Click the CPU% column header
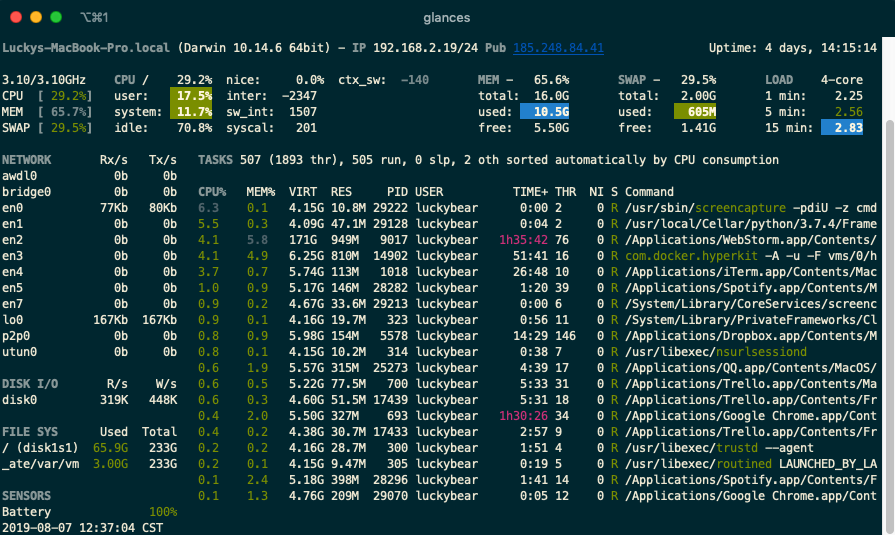 pos(212,192)
